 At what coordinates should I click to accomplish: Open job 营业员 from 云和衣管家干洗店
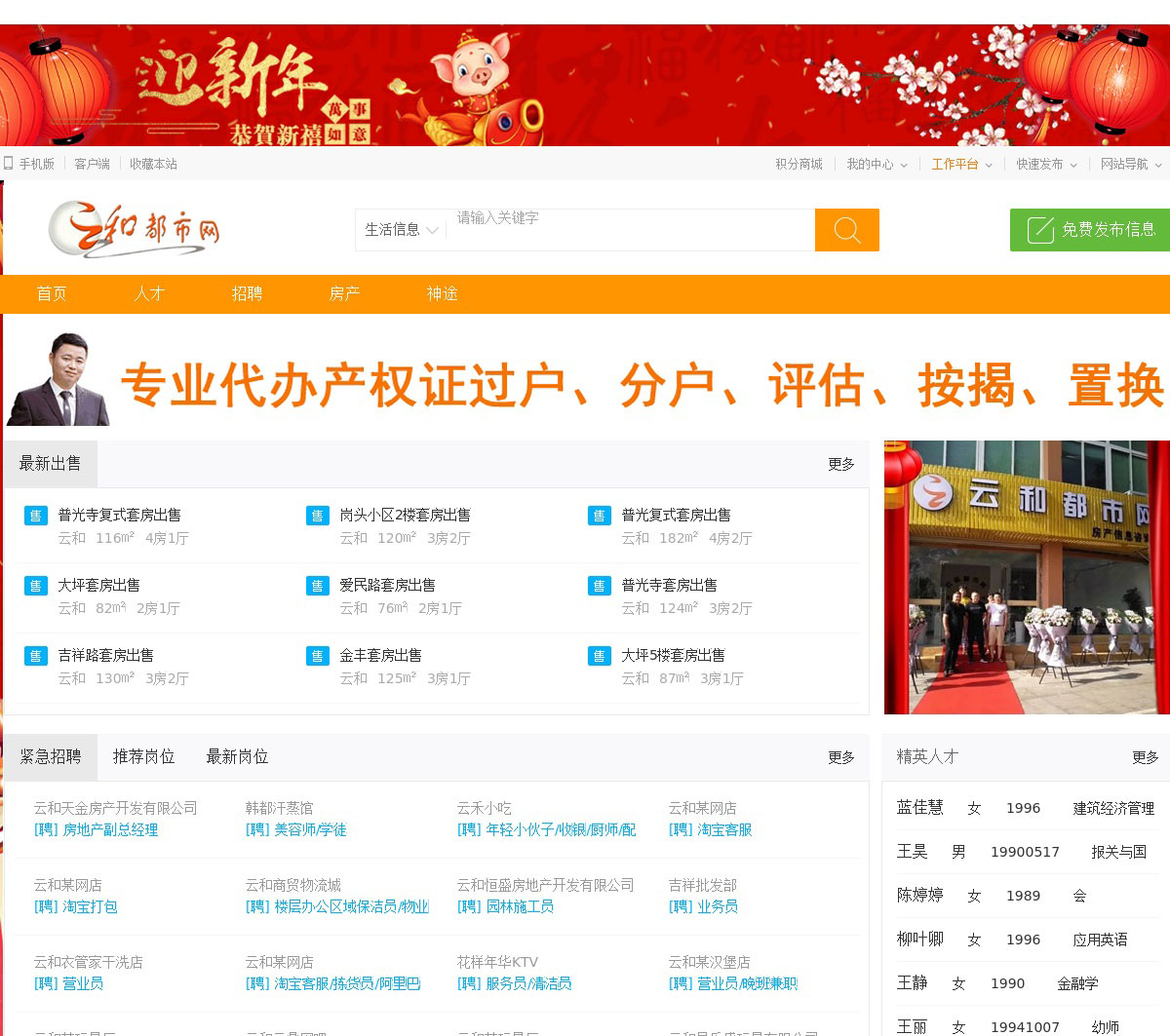(x=68, y=984)
